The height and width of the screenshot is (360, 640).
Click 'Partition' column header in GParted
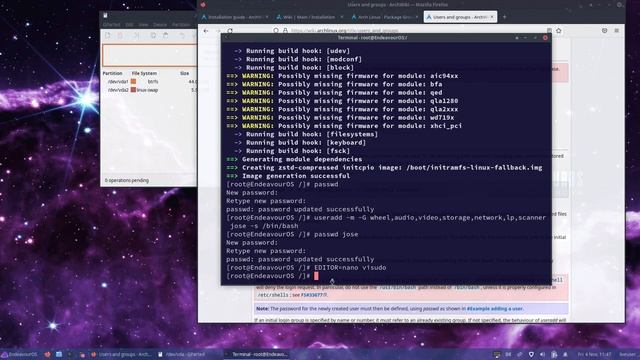click(112, 73)
